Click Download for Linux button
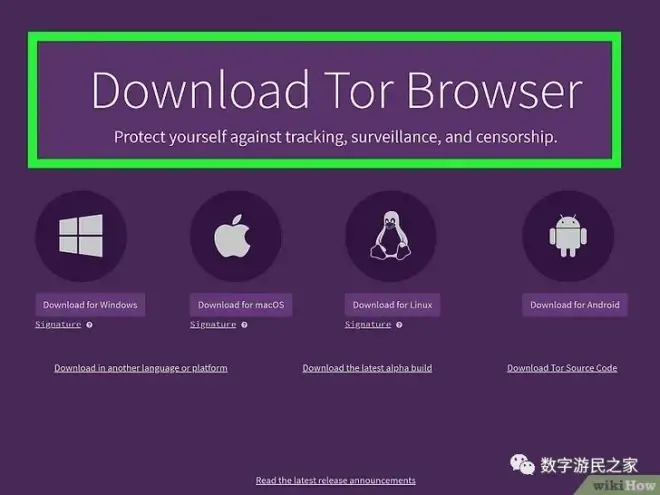 click(392, 305)
